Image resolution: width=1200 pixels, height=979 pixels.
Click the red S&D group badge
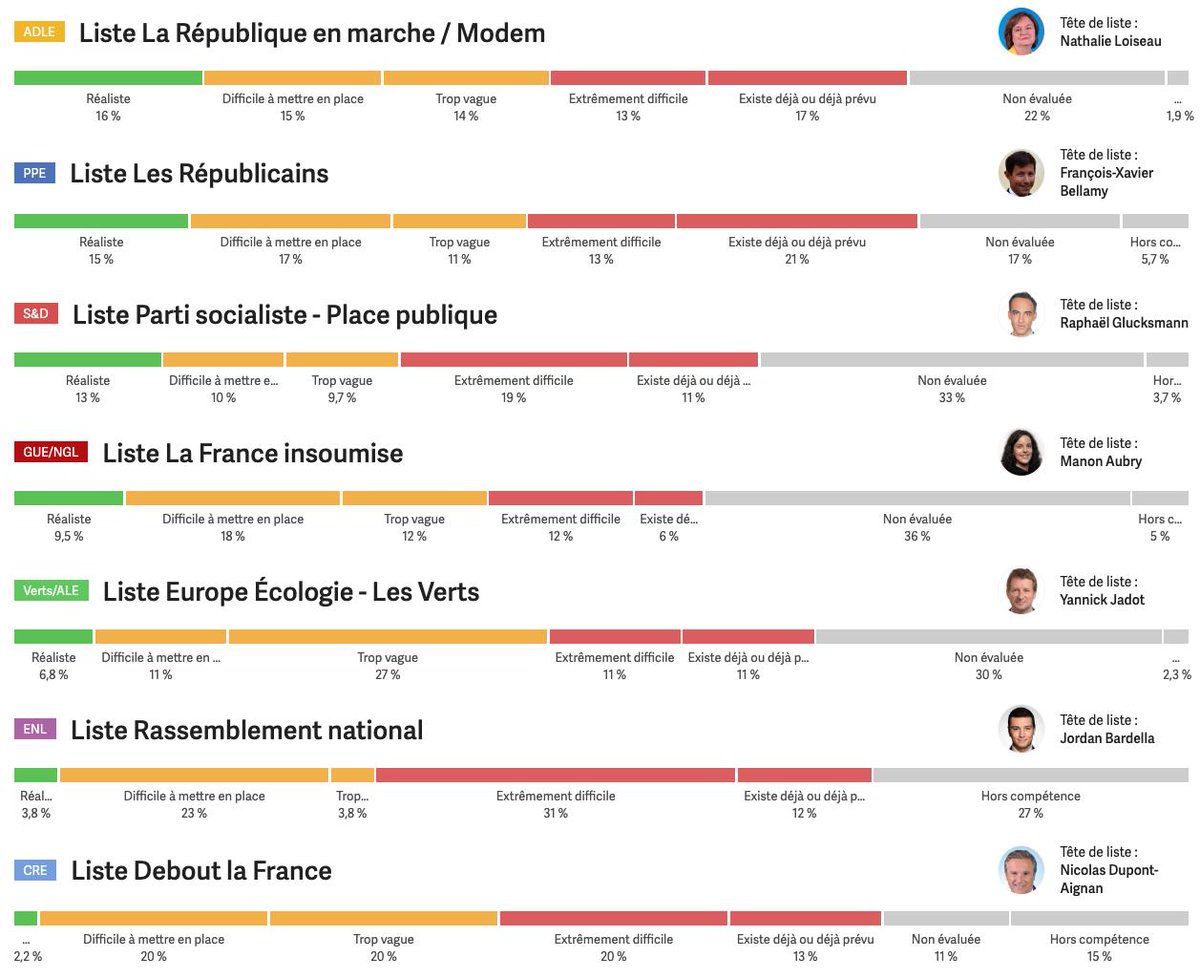tap(37, 314)
